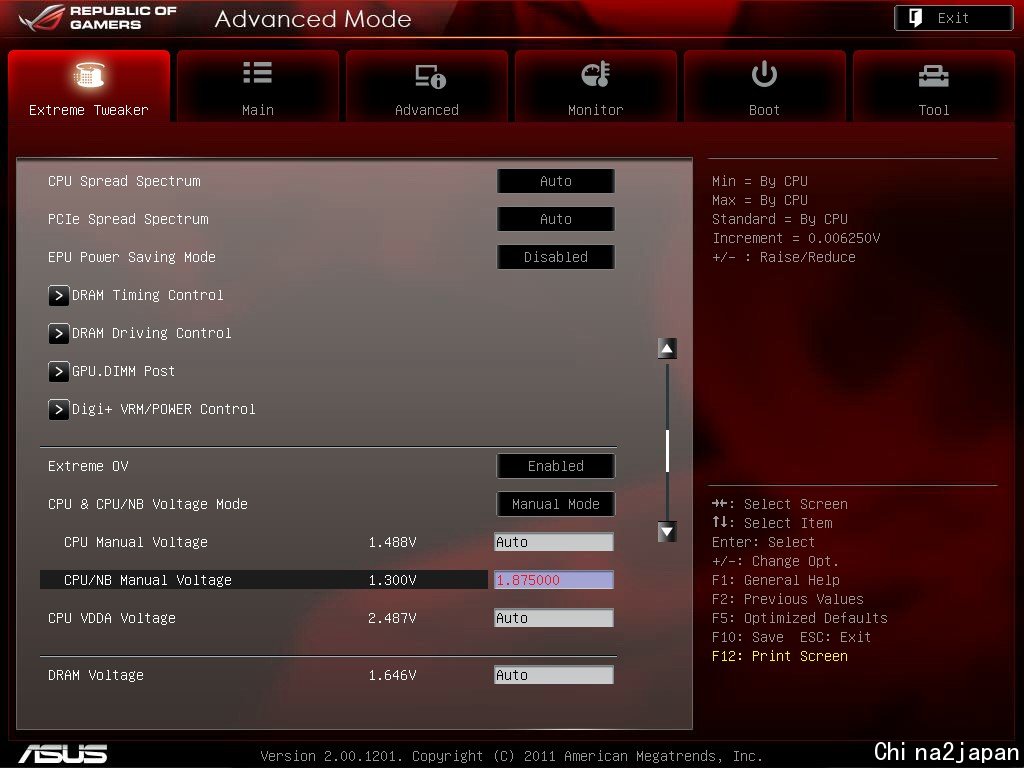Toggle Extreme OV Enabled option
The image size is (1024, 768).
click(x=556, y=466)
